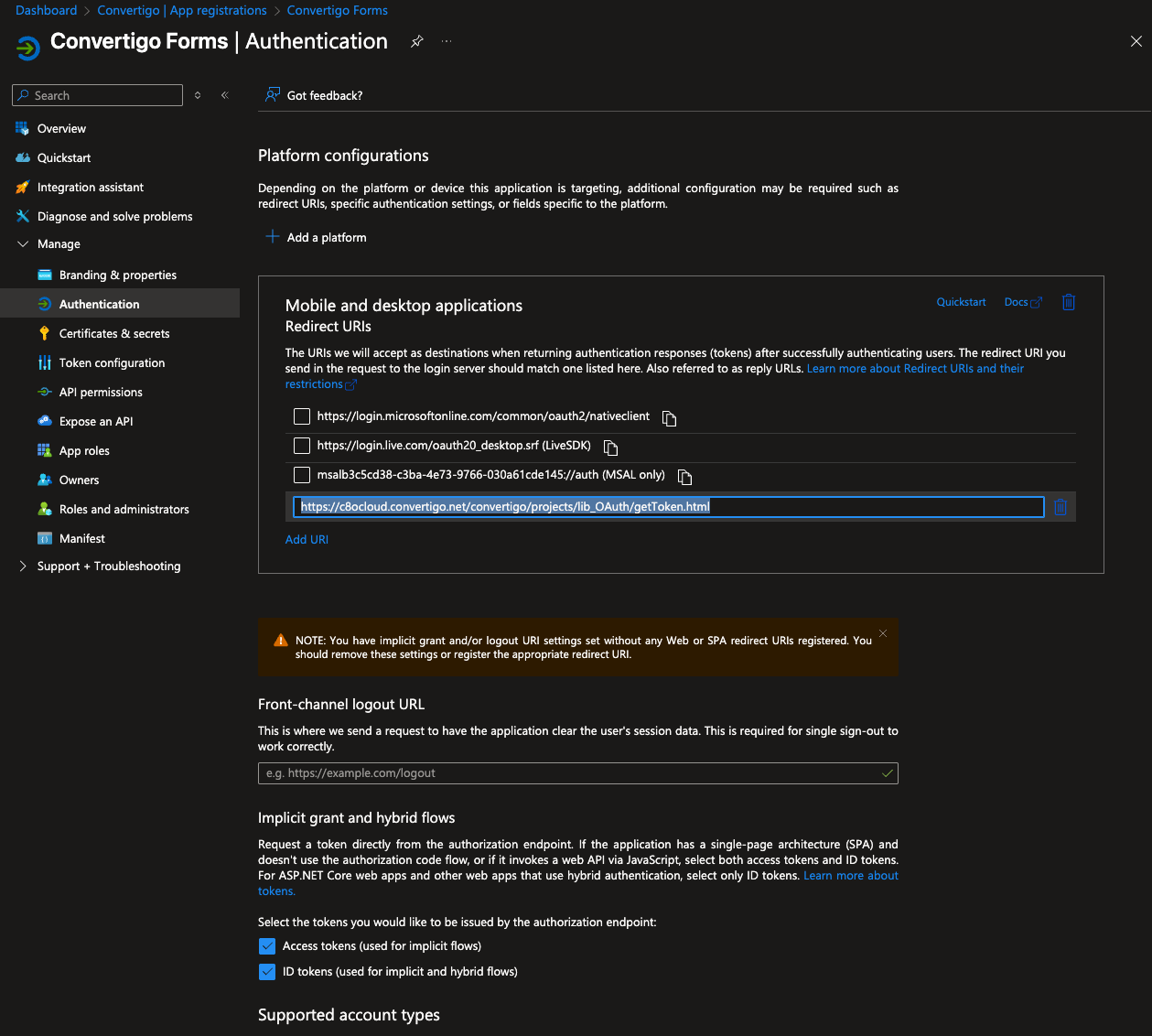Go to API permissions
Screen dimensions: 1152x1036
(101, 393)
